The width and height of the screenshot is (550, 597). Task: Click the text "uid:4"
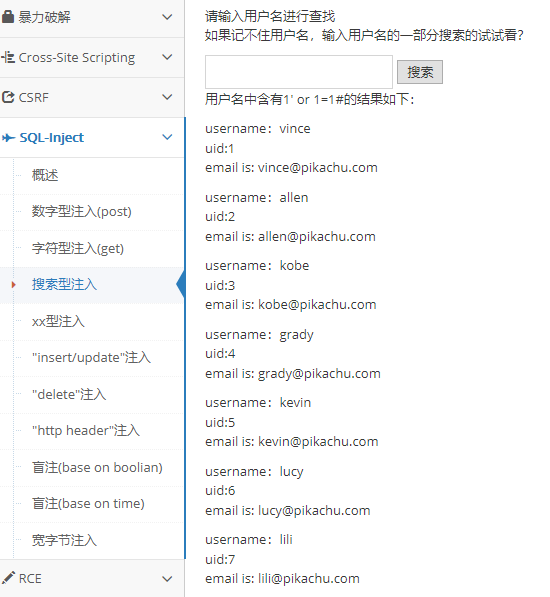tap(220, 354)
